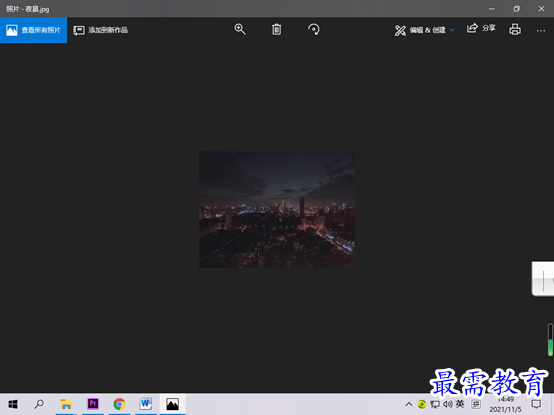Screen dimensions: 554x415
Task: Rotate the photo with the rotate icon
Action: point(314,29)
